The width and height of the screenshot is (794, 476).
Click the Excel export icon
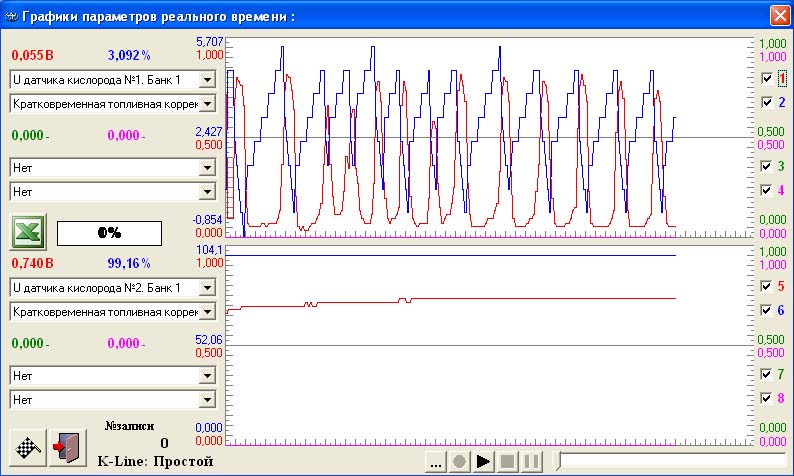28,232
